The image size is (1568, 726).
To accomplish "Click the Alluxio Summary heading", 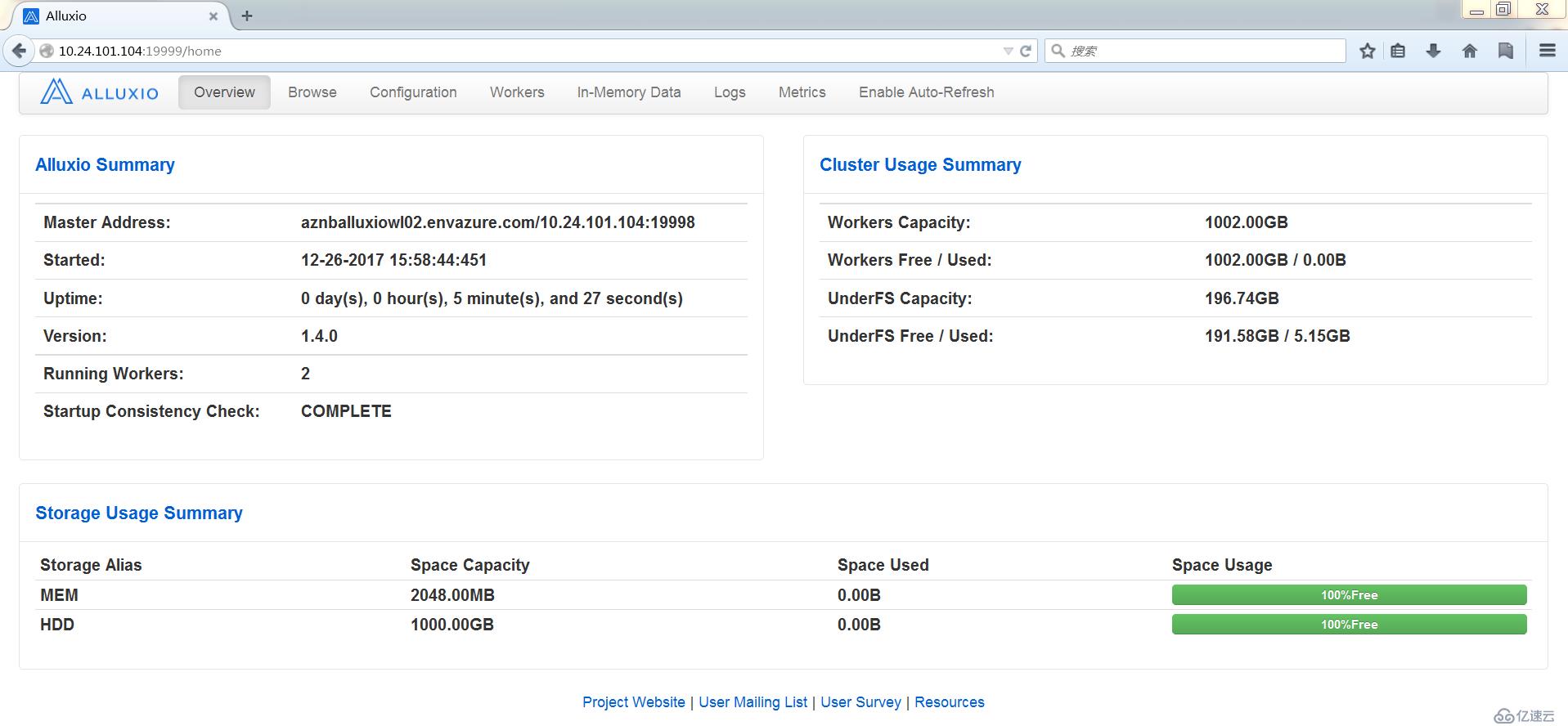I will 105,164.
